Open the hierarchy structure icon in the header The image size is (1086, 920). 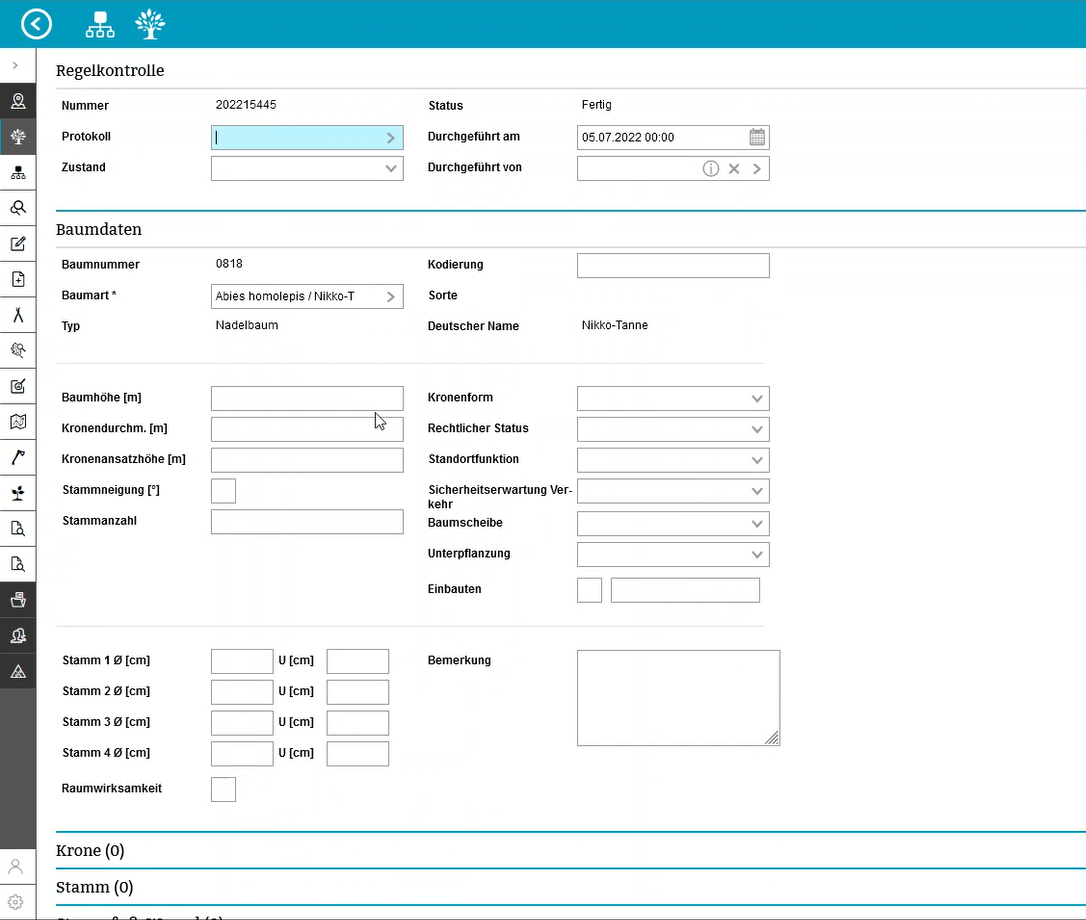click(100, 24)
